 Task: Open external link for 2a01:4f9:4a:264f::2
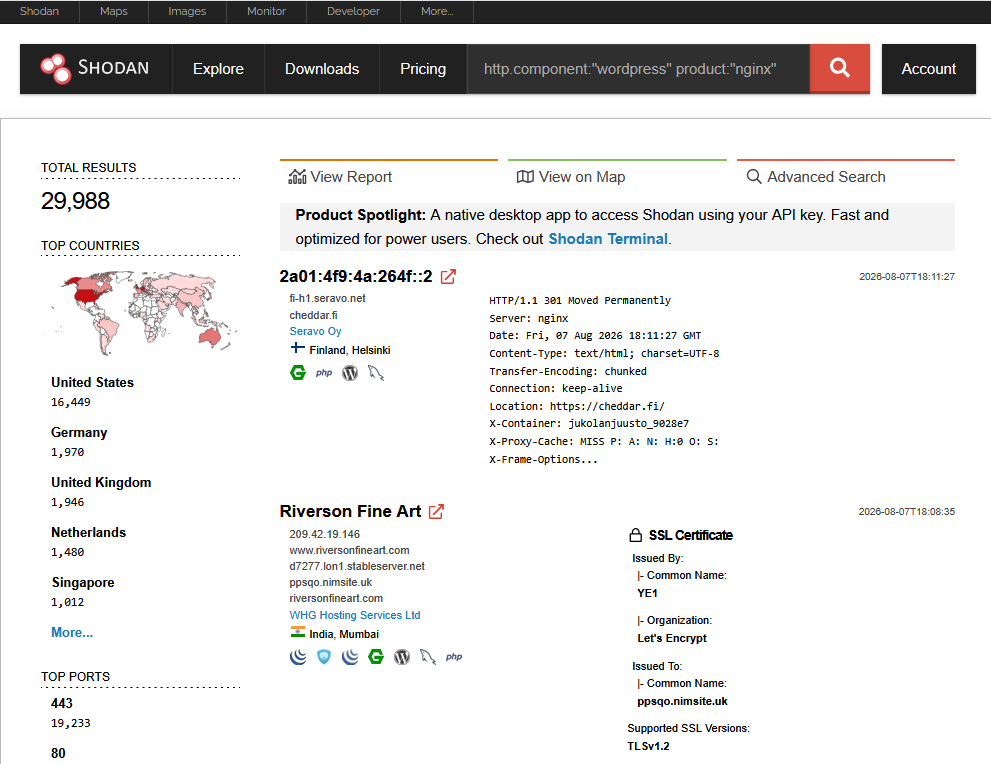(448, 276)
